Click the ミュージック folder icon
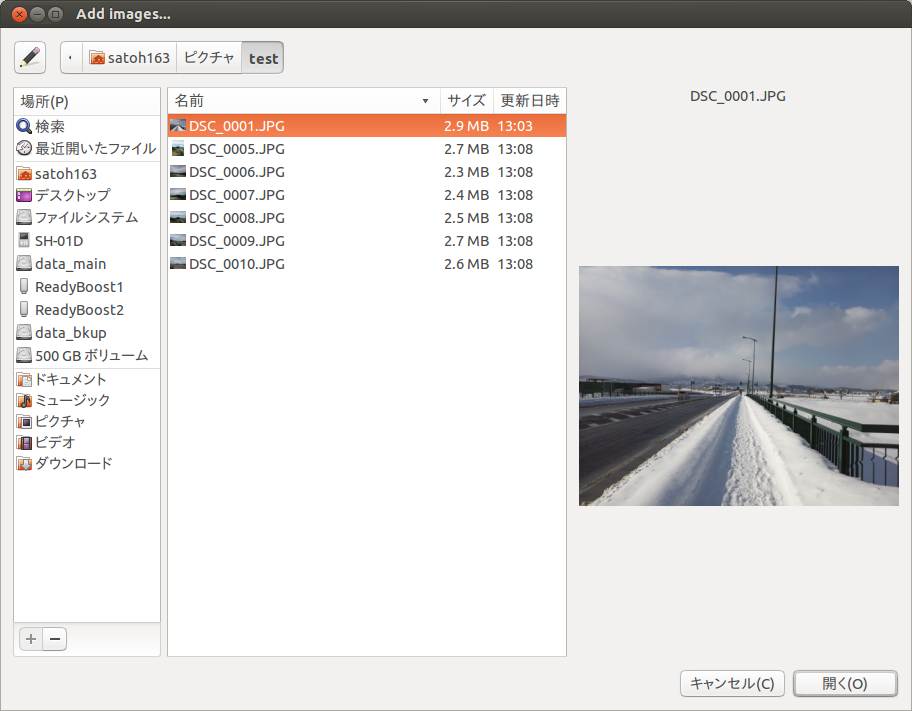This screenshot has height=711, width=912. click(24, 400)
